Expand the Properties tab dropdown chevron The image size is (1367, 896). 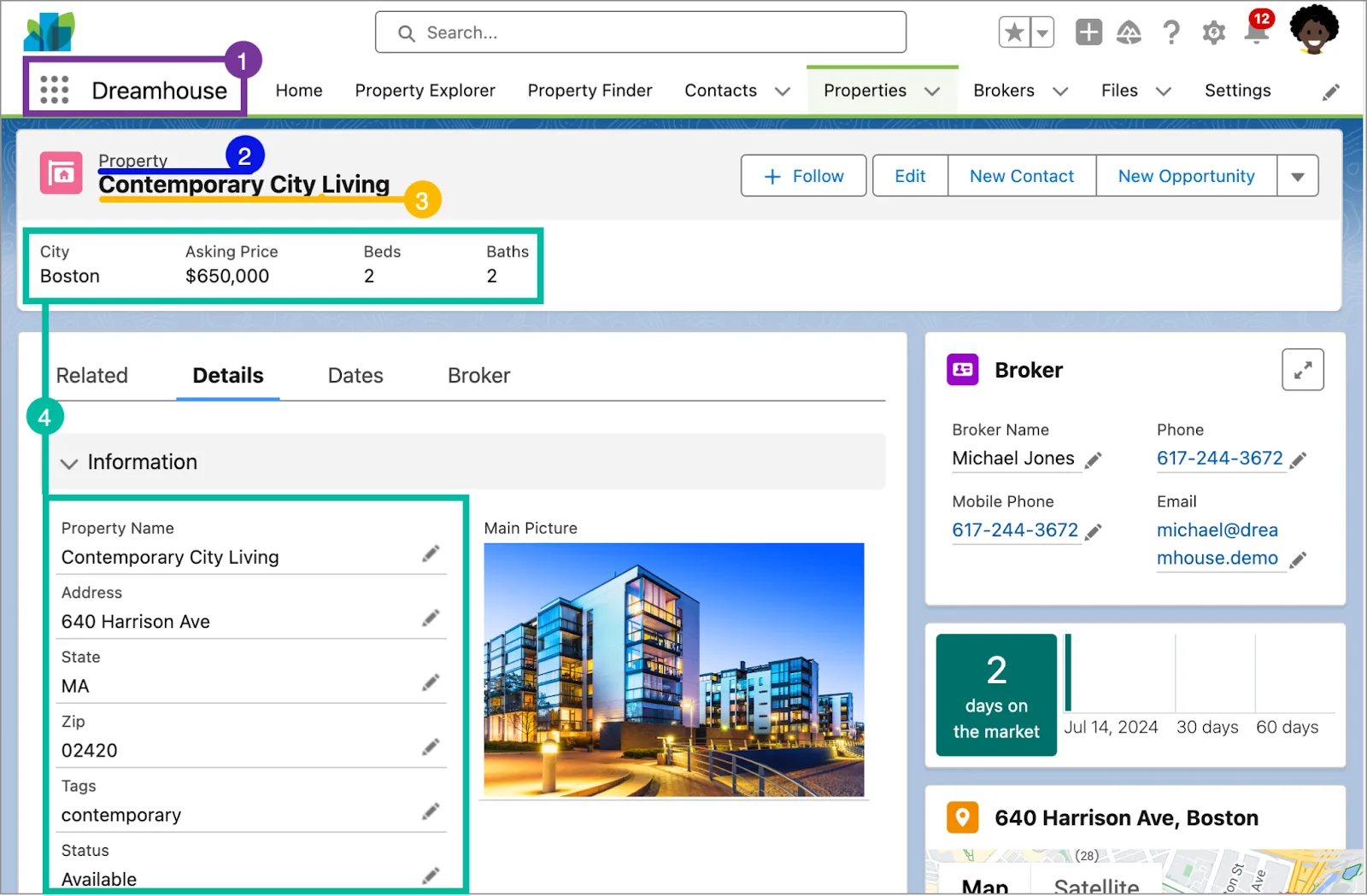[932, 91]
